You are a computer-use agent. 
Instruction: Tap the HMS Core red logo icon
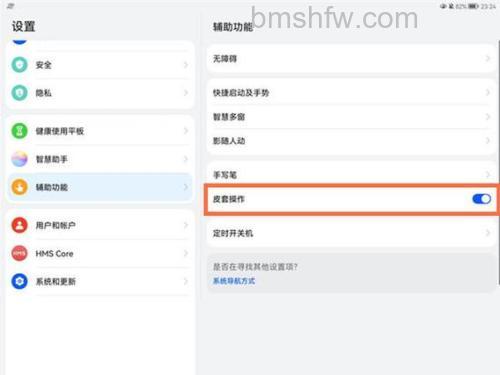[20, 253]
